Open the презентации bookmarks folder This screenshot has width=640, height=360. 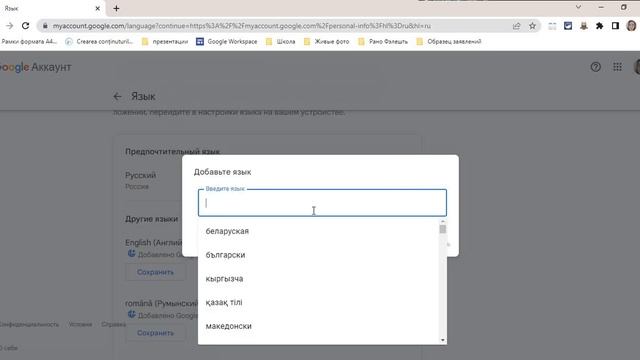(165, 42)
